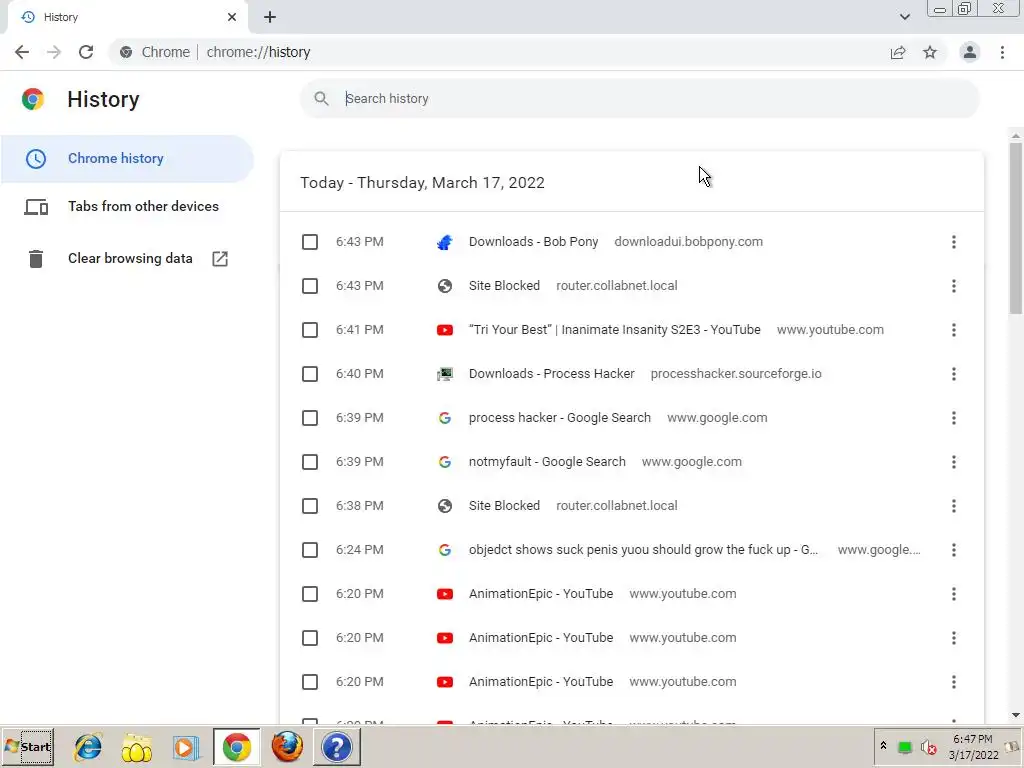
Task: Click Google favicon of notmyfault entry
Action: pyautogui.click(x=445, y=462)
